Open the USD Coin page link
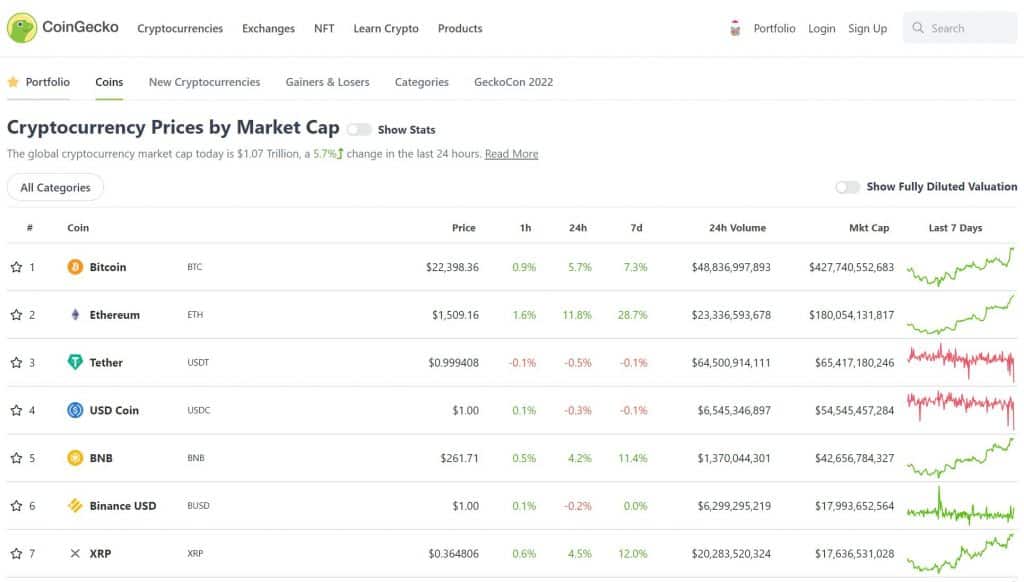Screen dimensions: 1024x582 [114, 410]
